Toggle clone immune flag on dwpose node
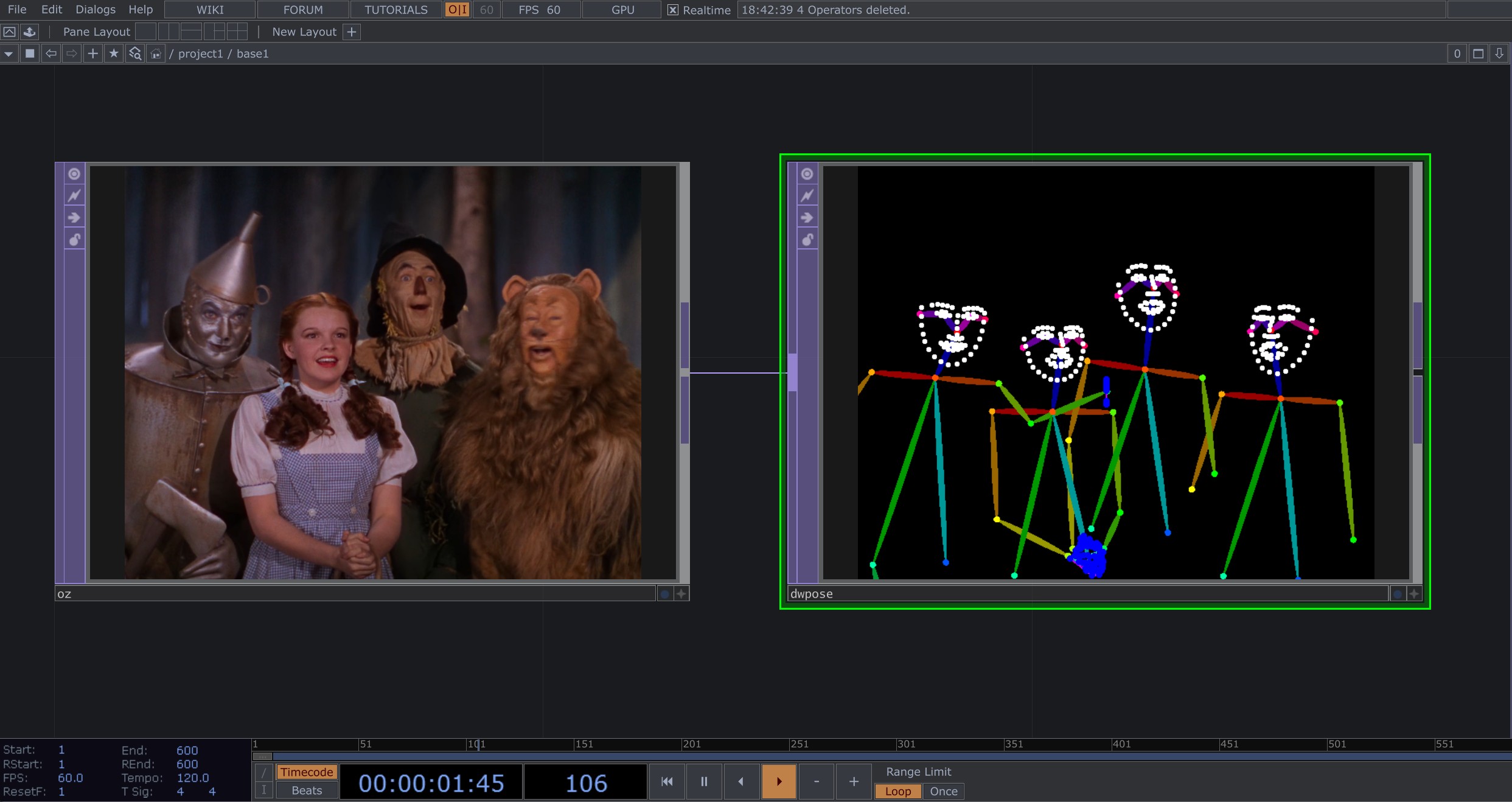This screenshot has height=802, width=1512. pyautogui.click(x=807, y=196)
